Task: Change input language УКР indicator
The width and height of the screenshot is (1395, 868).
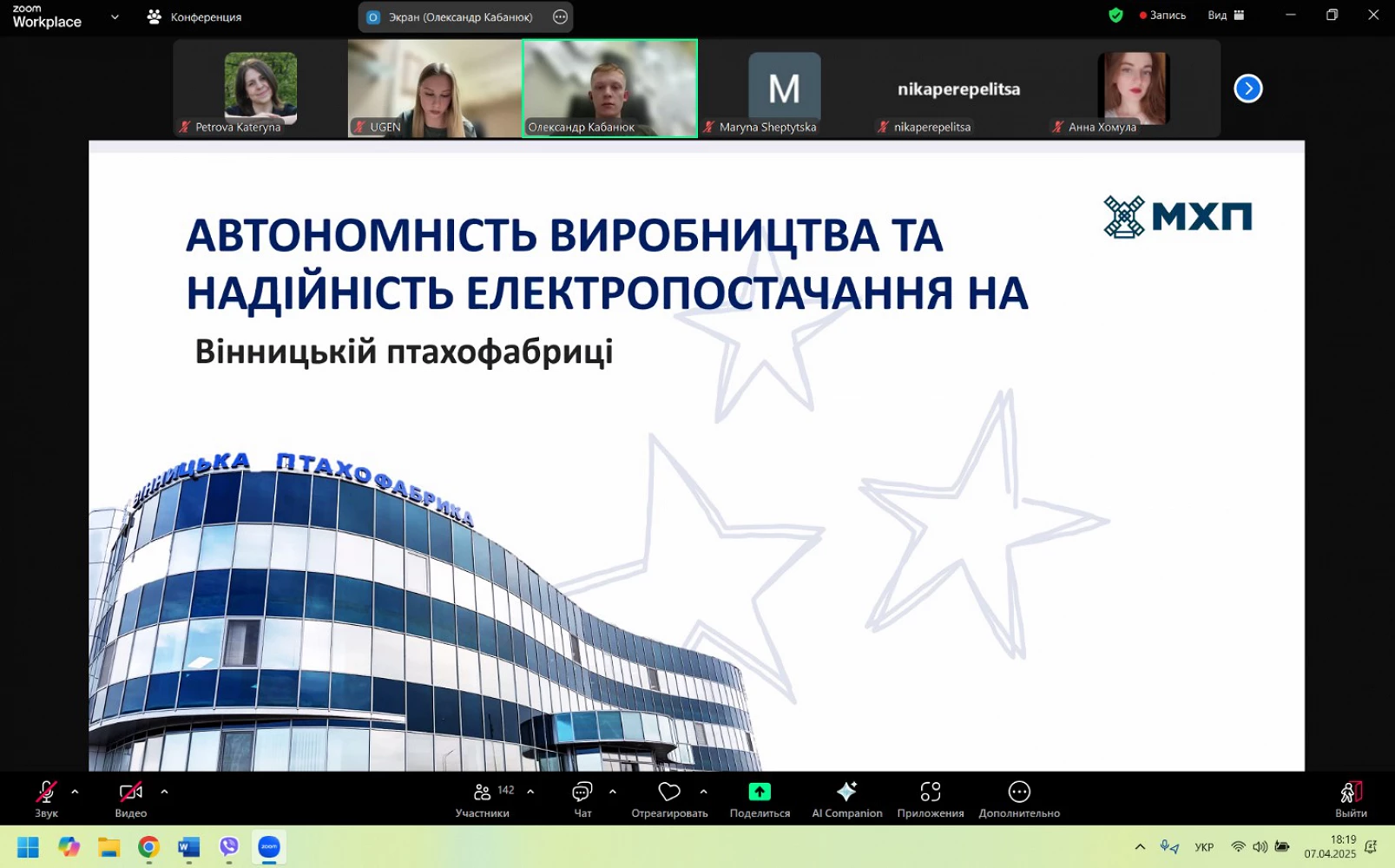Action: 1204,847
